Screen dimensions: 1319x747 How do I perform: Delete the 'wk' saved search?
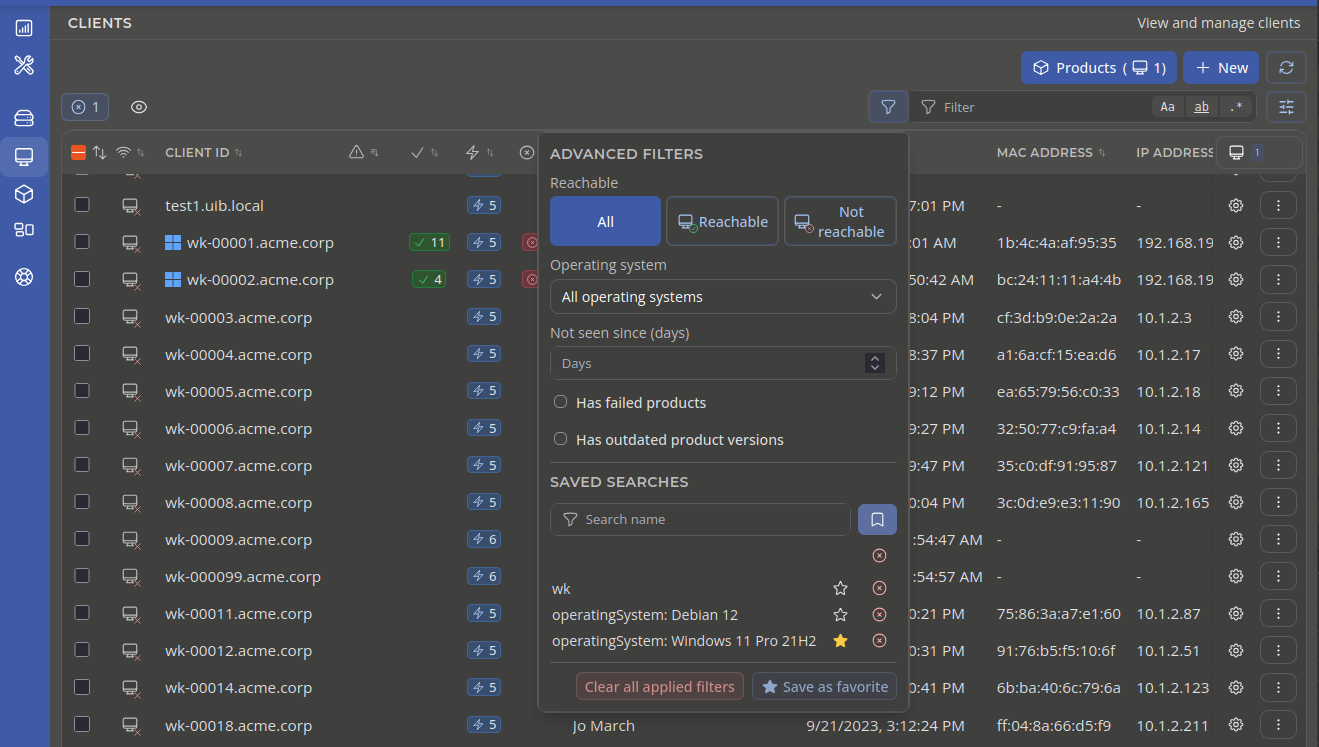pyautogui.click(x=879, y=589)
